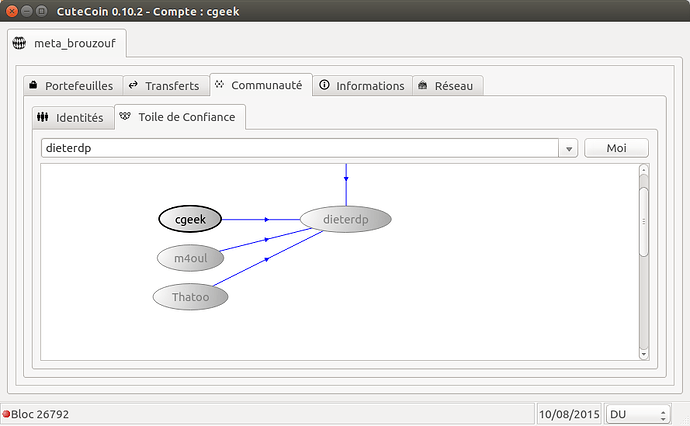690x426 pixels.
Task: Click the Portefeuilles wallet icon
Action: point(33,85)
